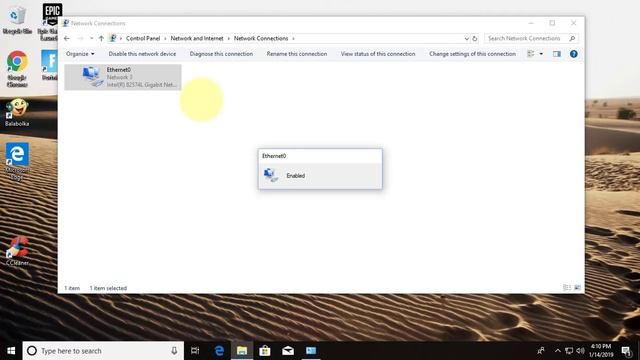640x360 pixels.
Task: Open the Action Center notifications
Action: pyautogui.click(x=627, y=351)
